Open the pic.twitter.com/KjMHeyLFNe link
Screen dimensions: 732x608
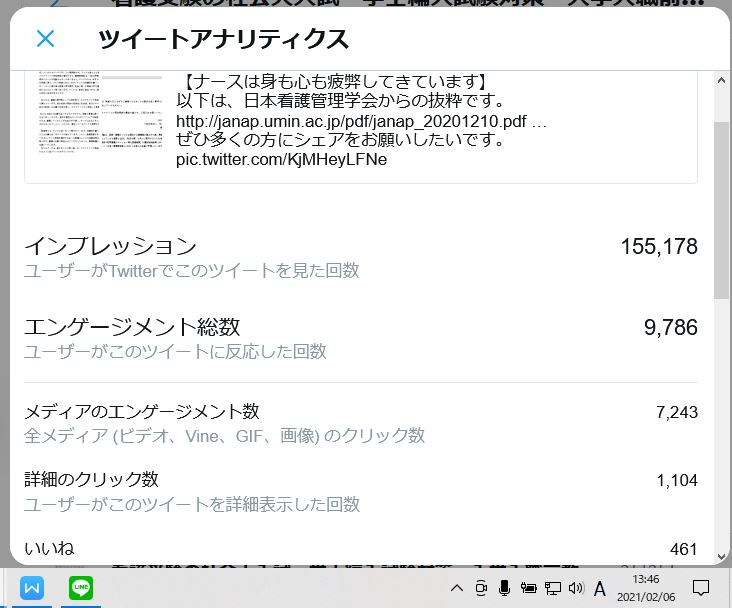pos(281,159)
